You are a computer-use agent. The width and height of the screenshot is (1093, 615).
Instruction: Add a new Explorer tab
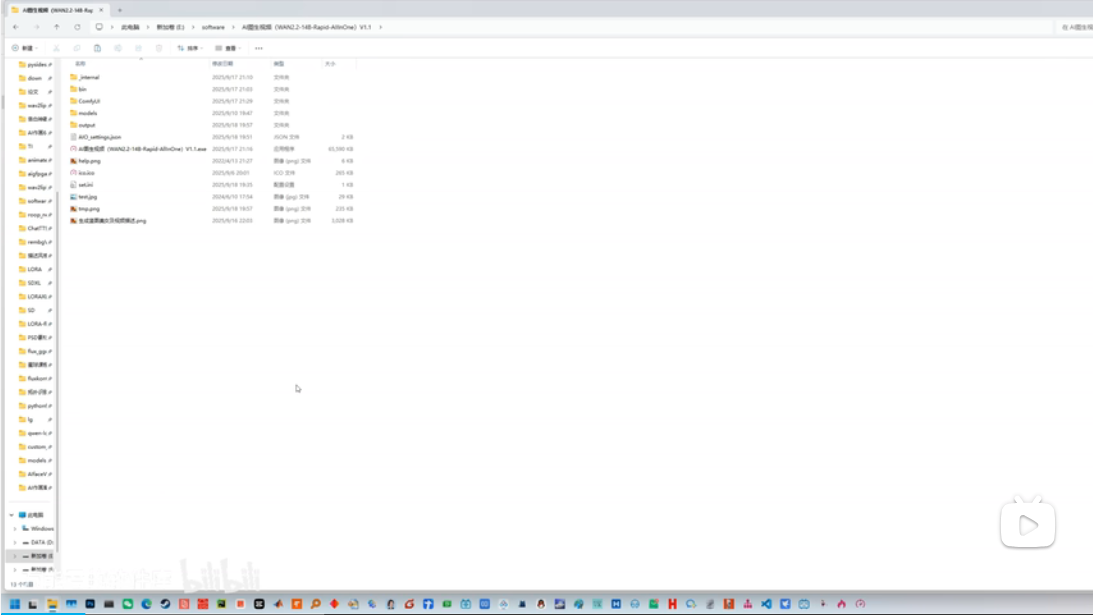[x=120, y=10]
